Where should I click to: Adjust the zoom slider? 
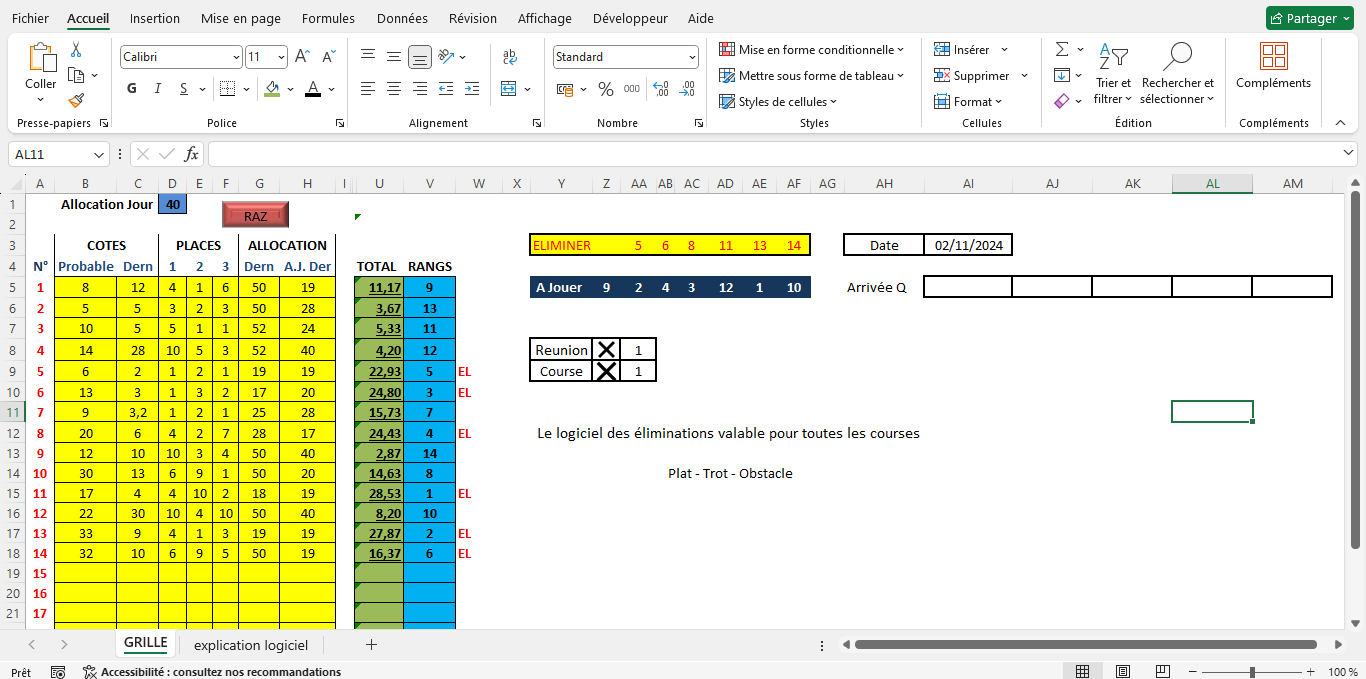(x=1254, y=672)
